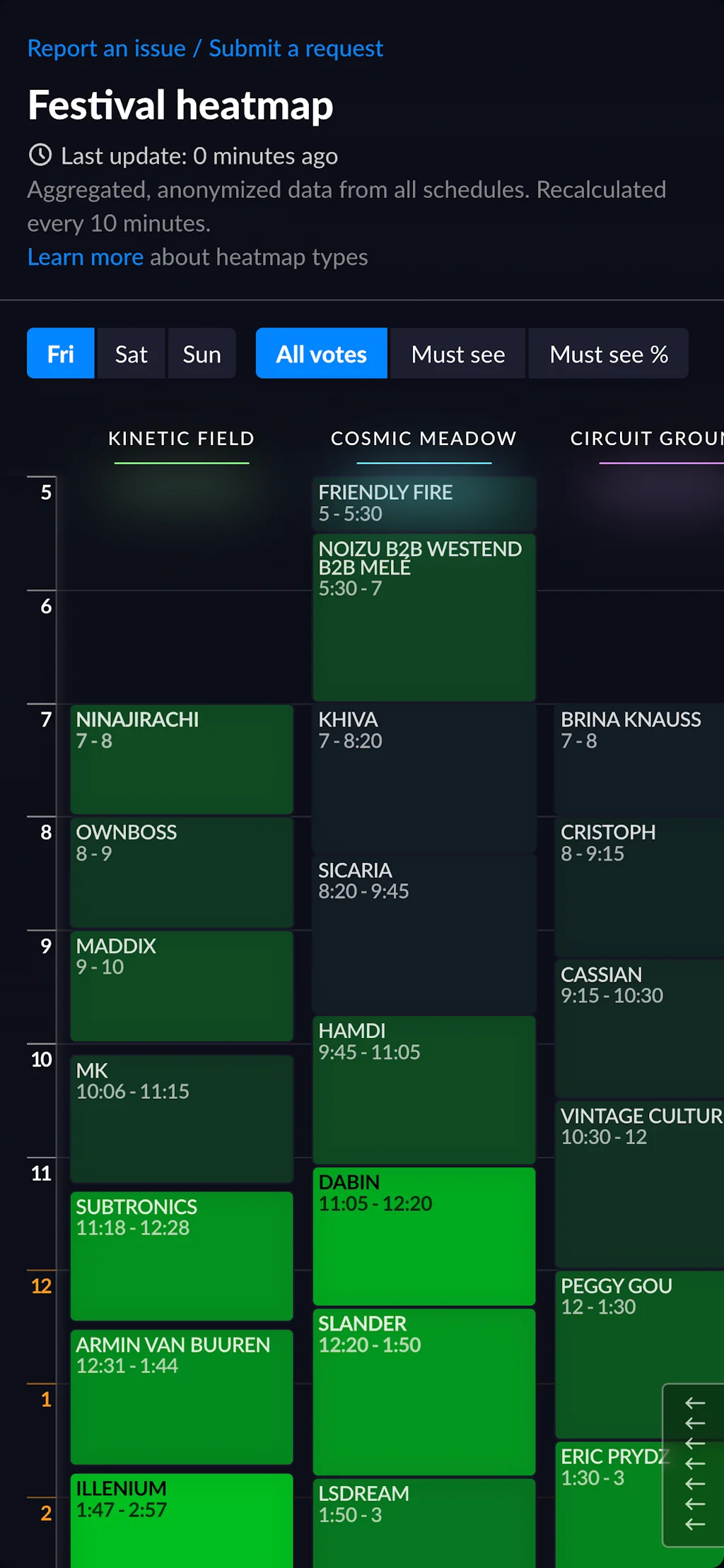This screenshot has width=724, height=1568.
Task: Select the All votes filter
Action: [321, 353]
